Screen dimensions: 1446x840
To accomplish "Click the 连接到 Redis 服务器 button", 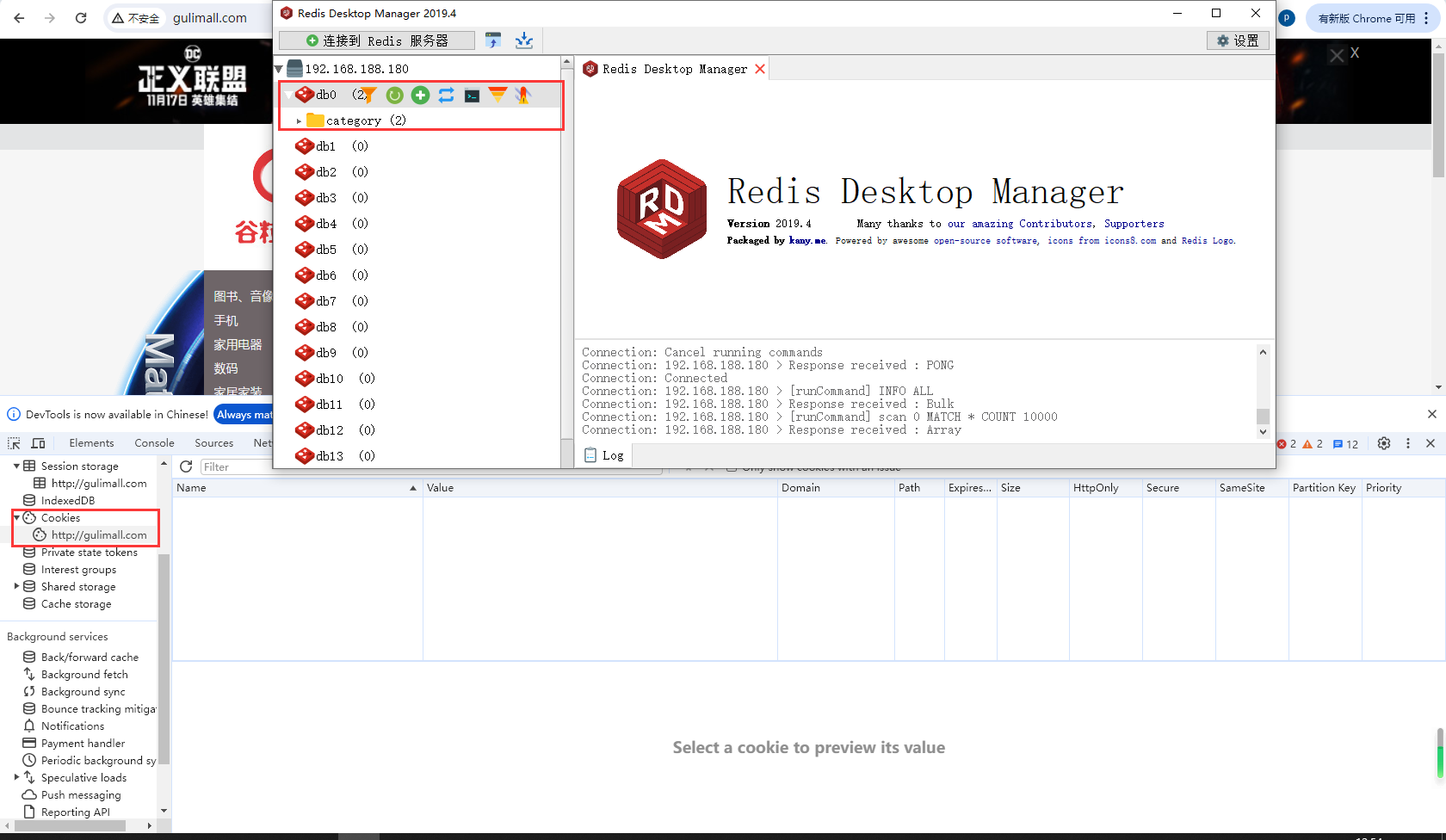I will 377,40.
